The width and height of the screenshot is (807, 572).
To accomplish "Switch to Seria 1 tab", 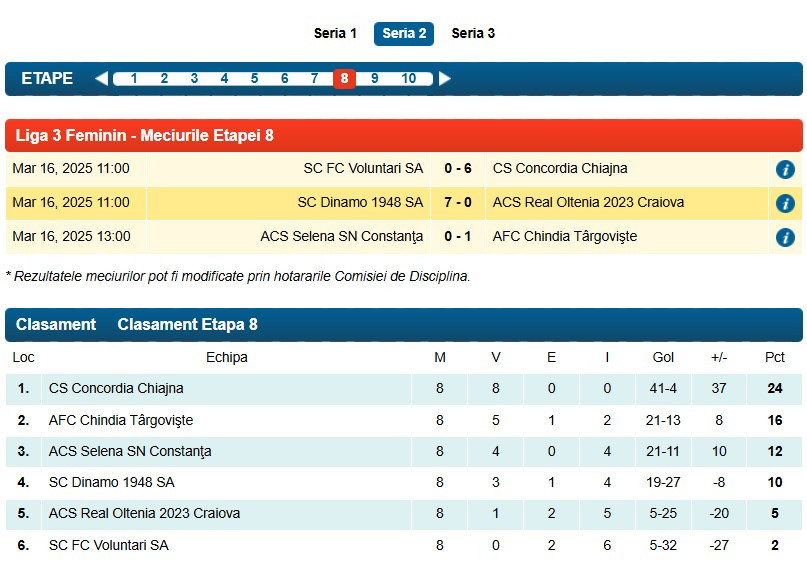I will point(335,33).
